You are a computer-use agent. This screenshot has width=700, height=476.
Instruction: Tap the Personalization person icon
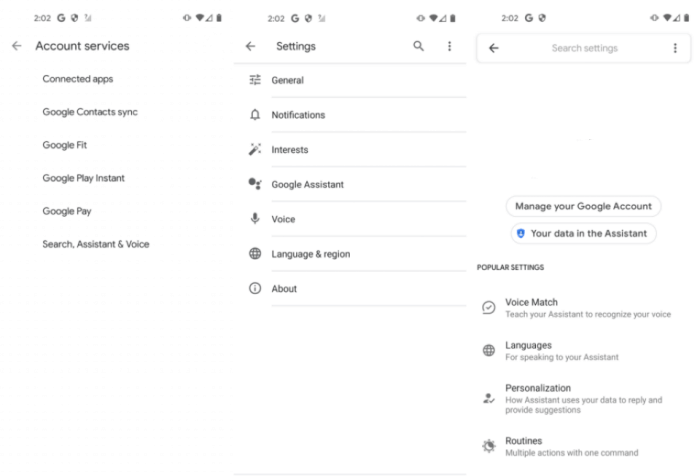pyautogui.click(x=489, y=398)
